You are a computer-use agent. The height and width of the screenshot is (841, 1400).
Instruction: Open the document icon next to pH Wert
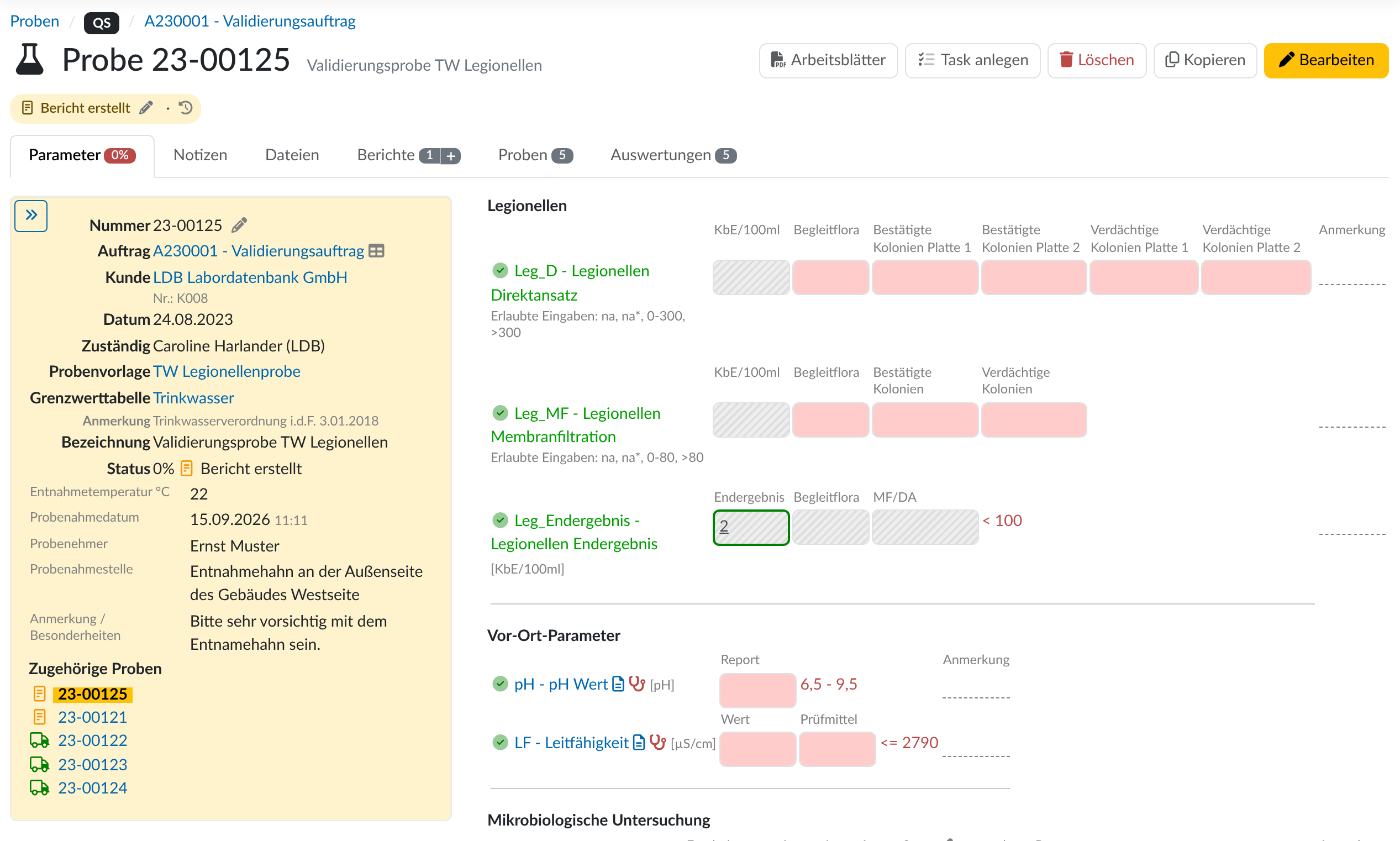pos(619,684)
